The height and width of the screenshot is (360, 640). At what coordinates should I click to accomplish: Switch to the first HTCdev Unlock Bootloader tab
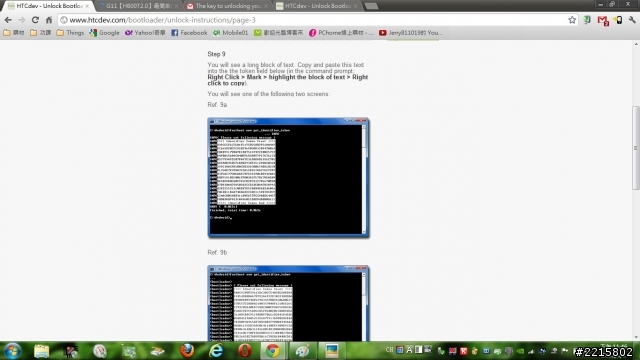click(x=48, y=6)
